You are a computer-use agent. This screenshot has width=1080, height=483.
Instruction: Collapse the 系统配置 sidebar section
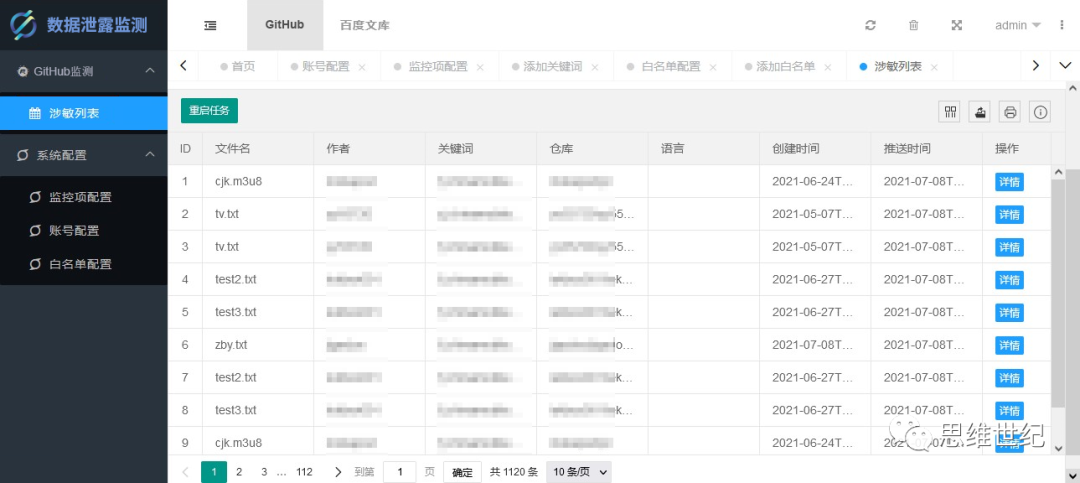(x=150, y=155)
